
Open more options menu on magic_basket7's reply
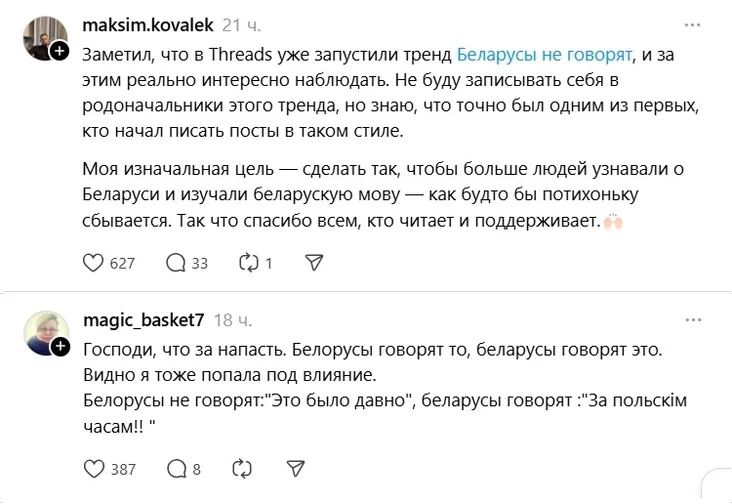(x=692, y=320)
